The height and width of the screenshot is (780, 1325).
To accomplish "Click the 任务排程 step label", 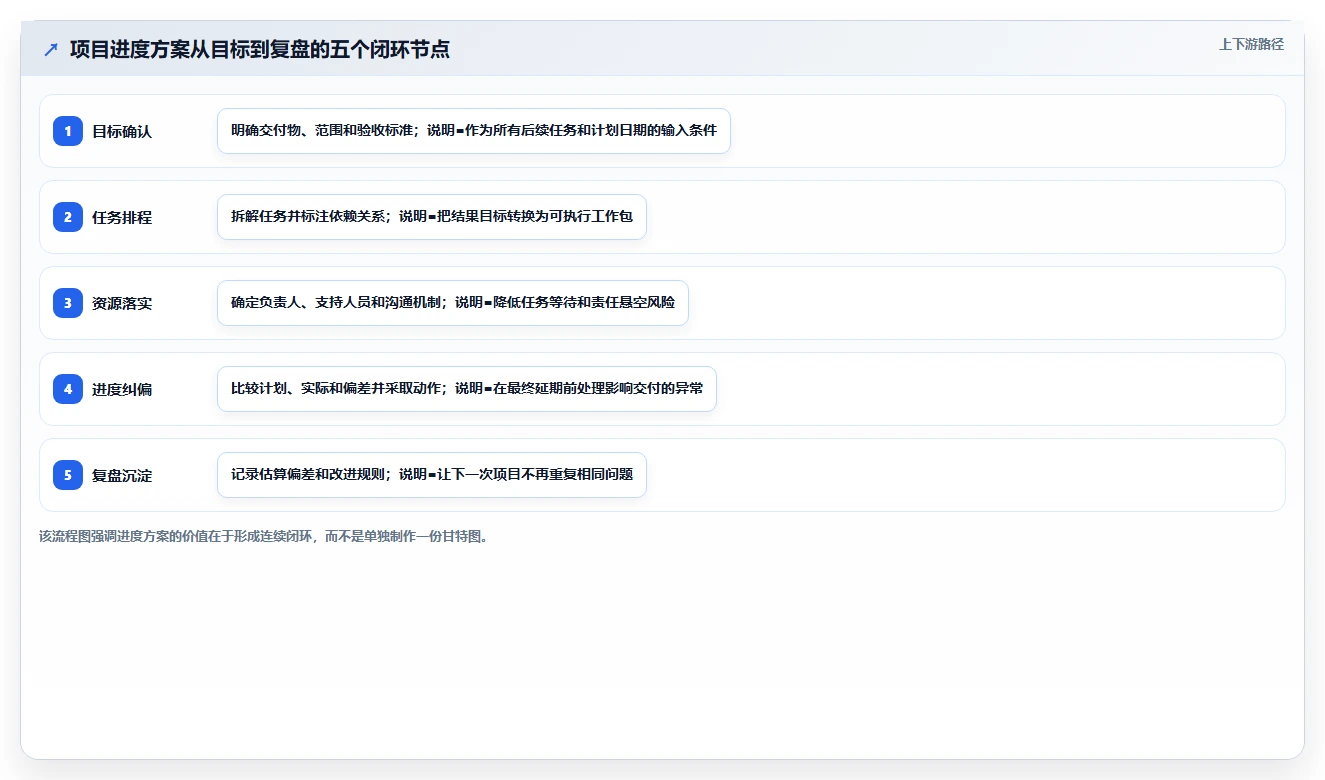I will pos(122,217).
